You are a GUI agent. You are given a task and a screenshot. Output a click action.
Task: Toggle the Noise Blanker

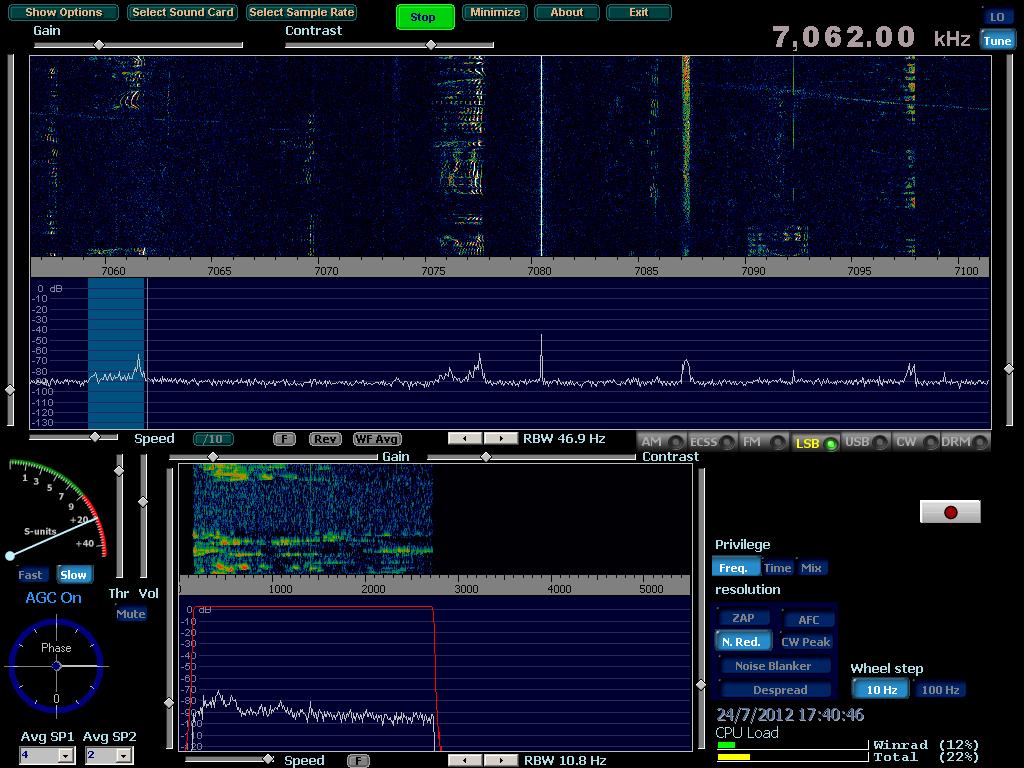click(x=775, y=666)
